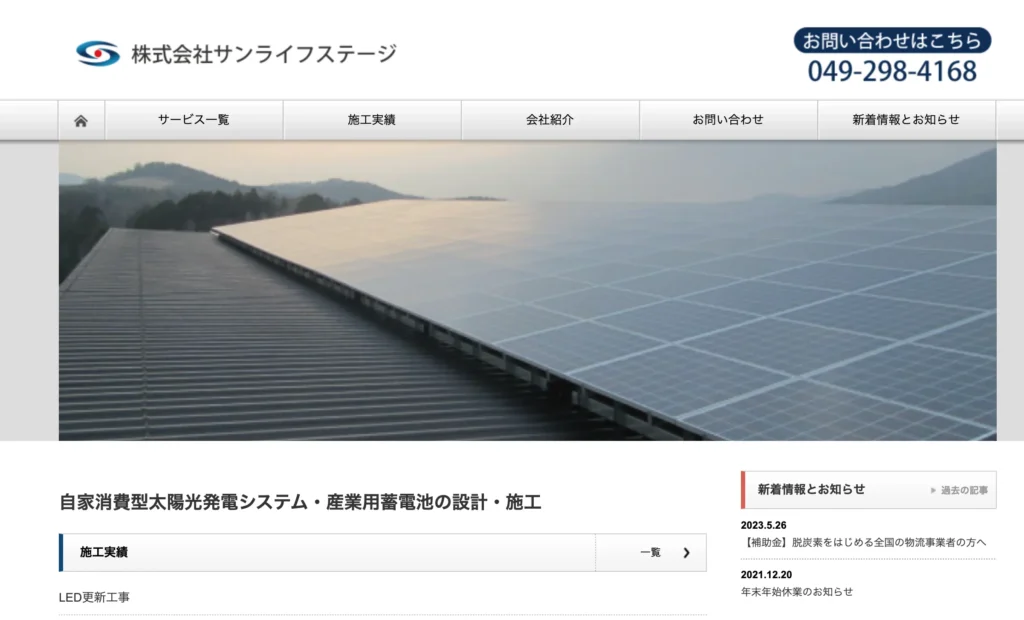Click the 新着情報とお知らせ sidebar heading
This screenshot has height=620, width=1024.
(811, 489)
